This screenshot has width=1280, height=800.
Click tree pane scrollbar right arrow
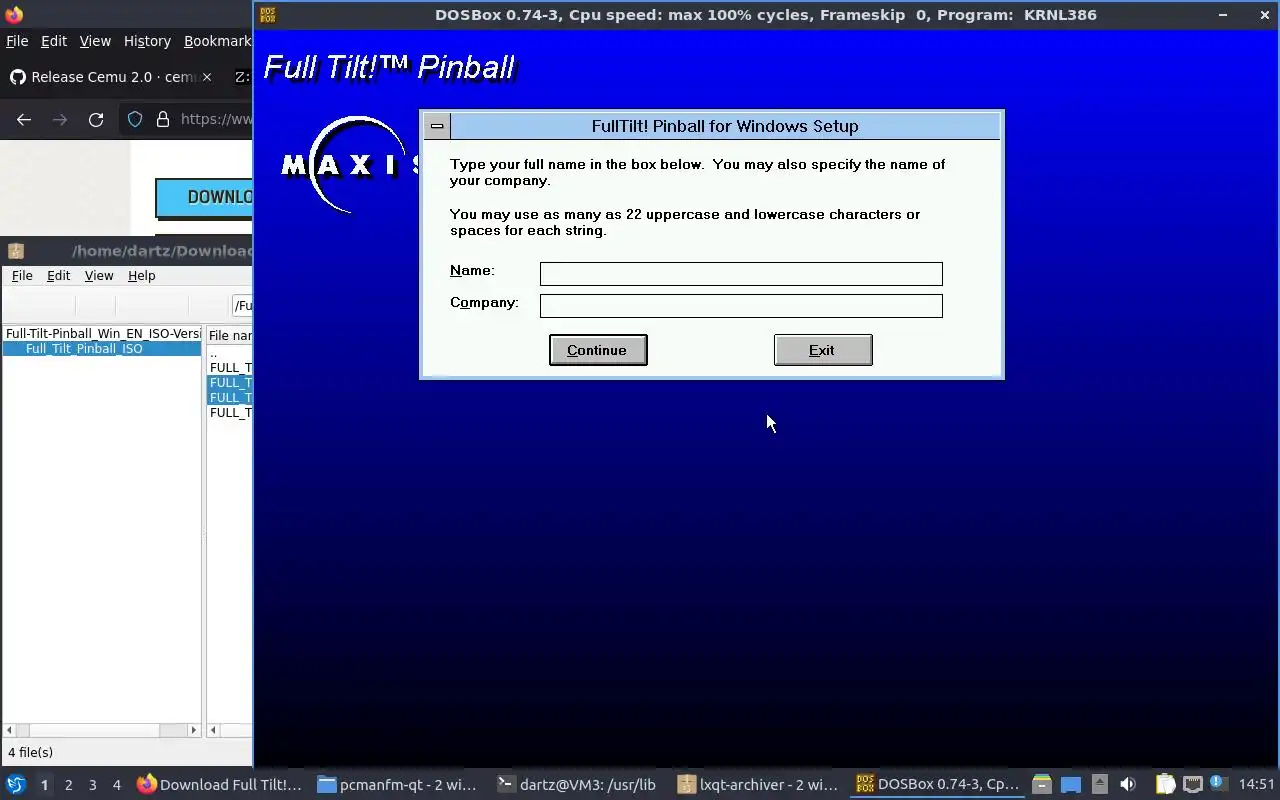194,730
